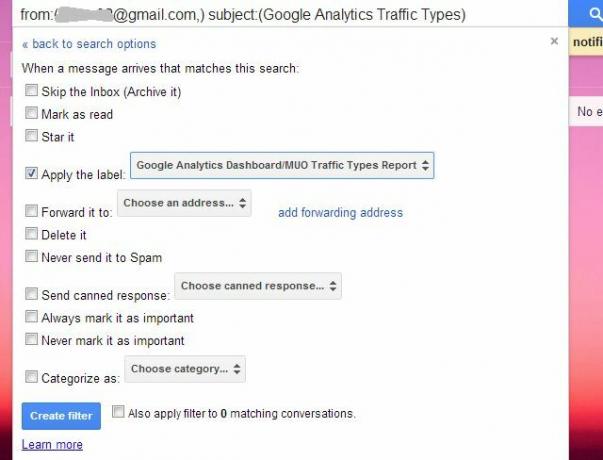Tick the Star it checkbox
This screenshot has width=603, height=460.
point(32,135)
